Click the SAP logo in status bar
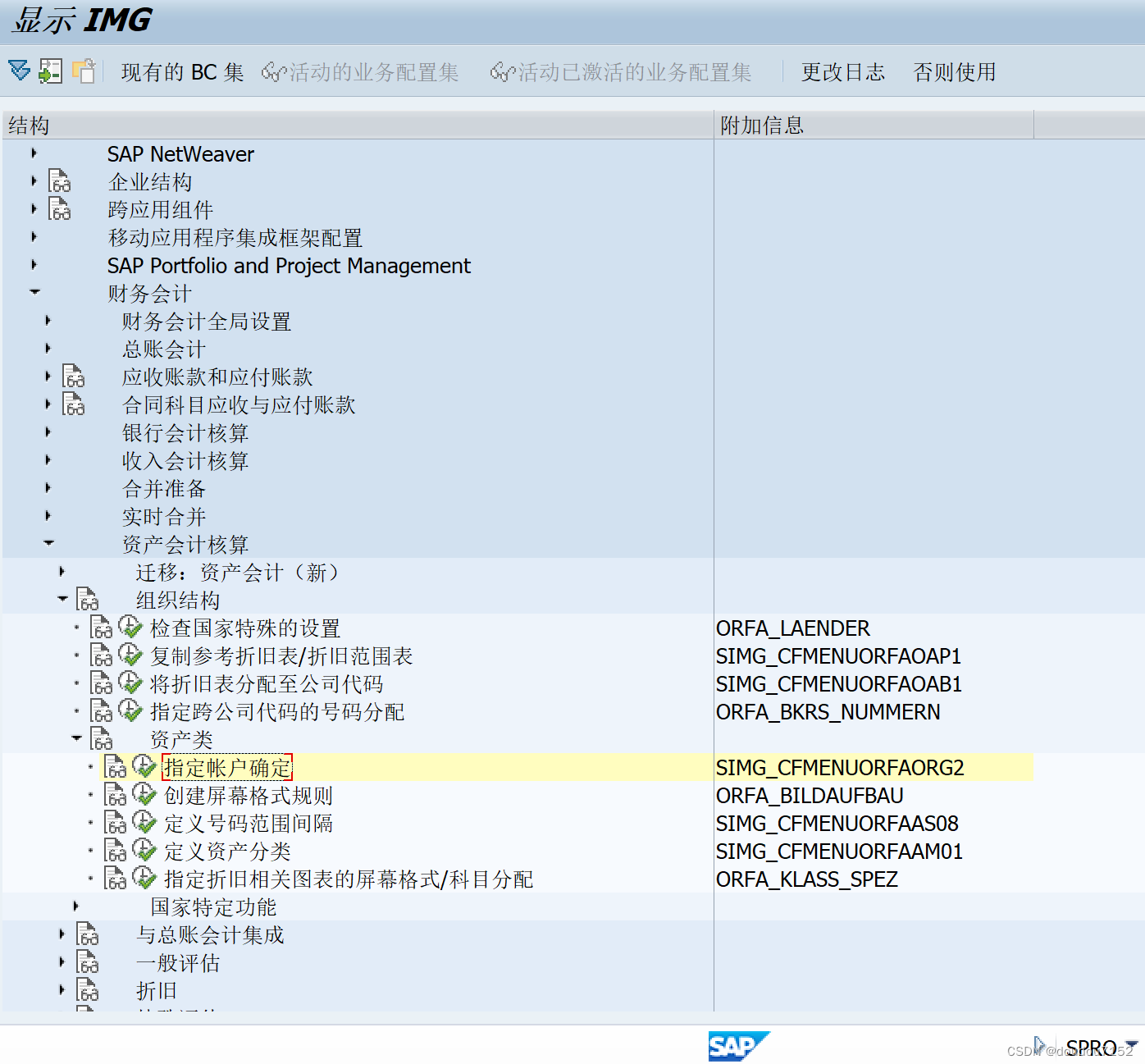 click(x=738, y=1046)
